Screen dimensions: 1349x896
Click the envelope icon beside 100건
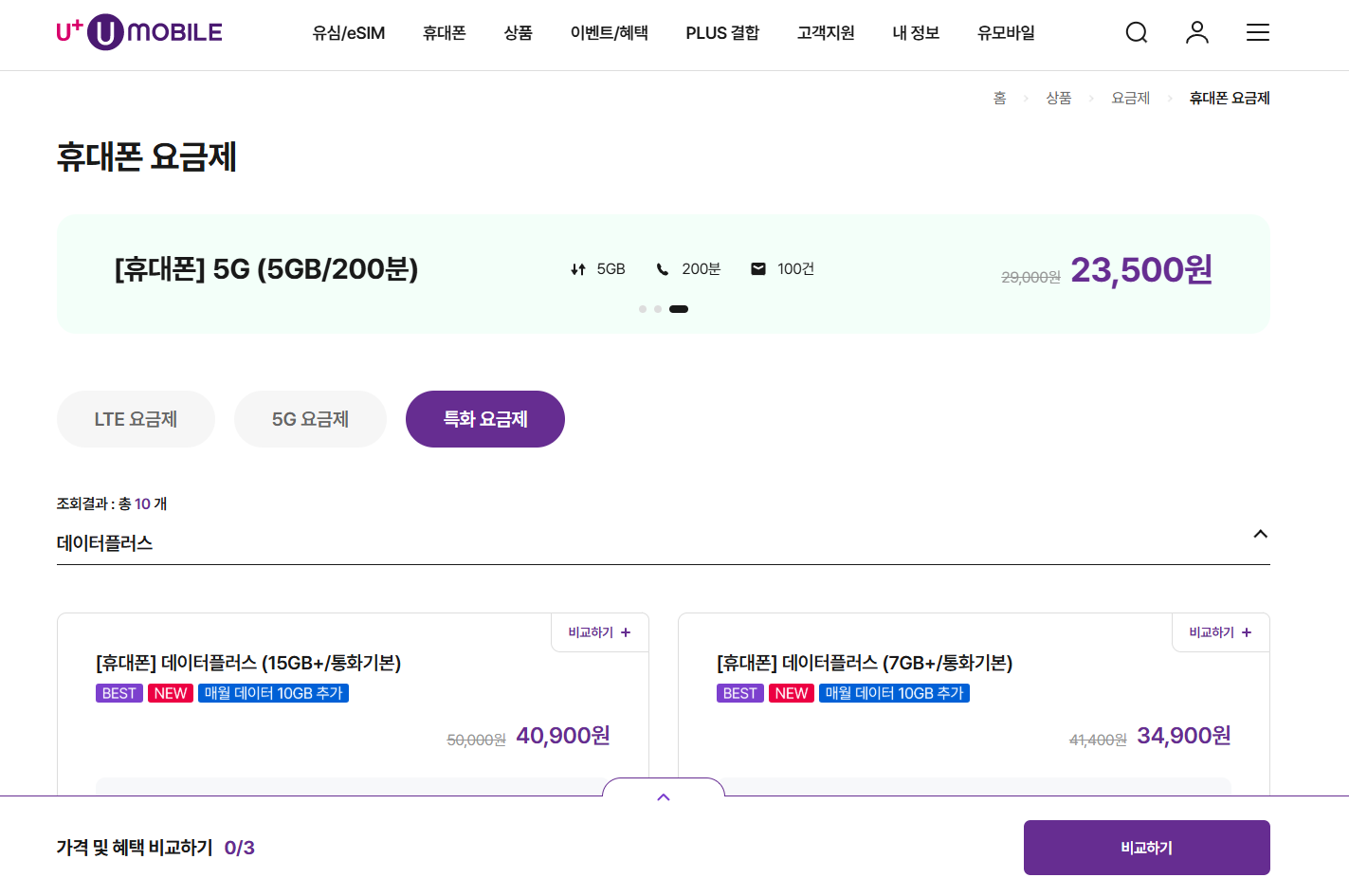pos(757,268)
